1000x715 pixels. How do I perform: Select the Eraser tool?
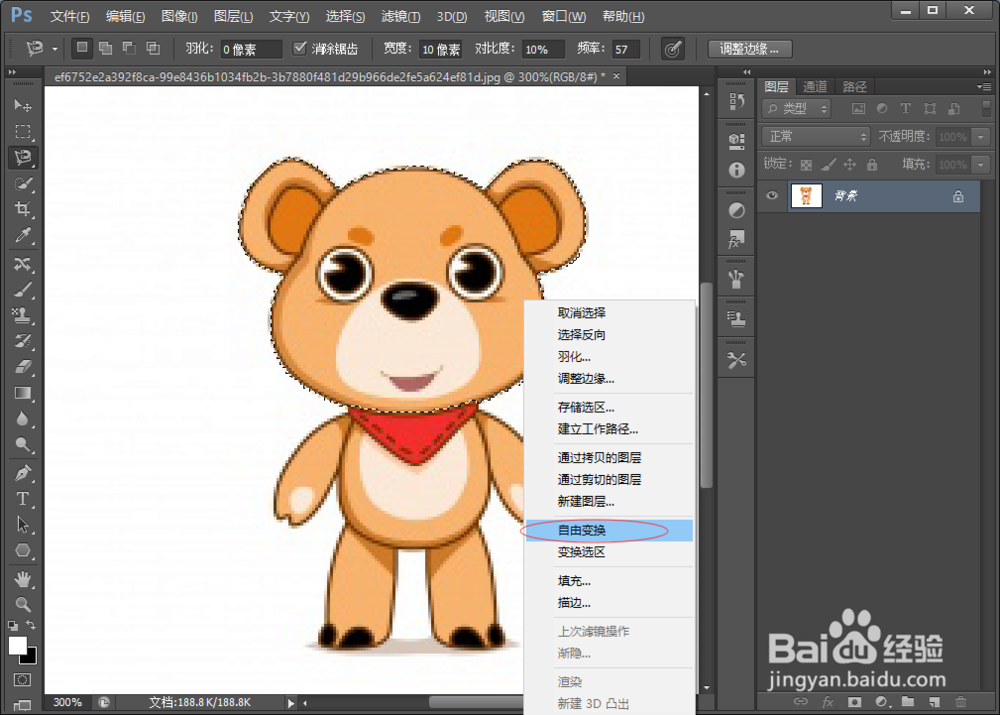(x=23, y=367)
